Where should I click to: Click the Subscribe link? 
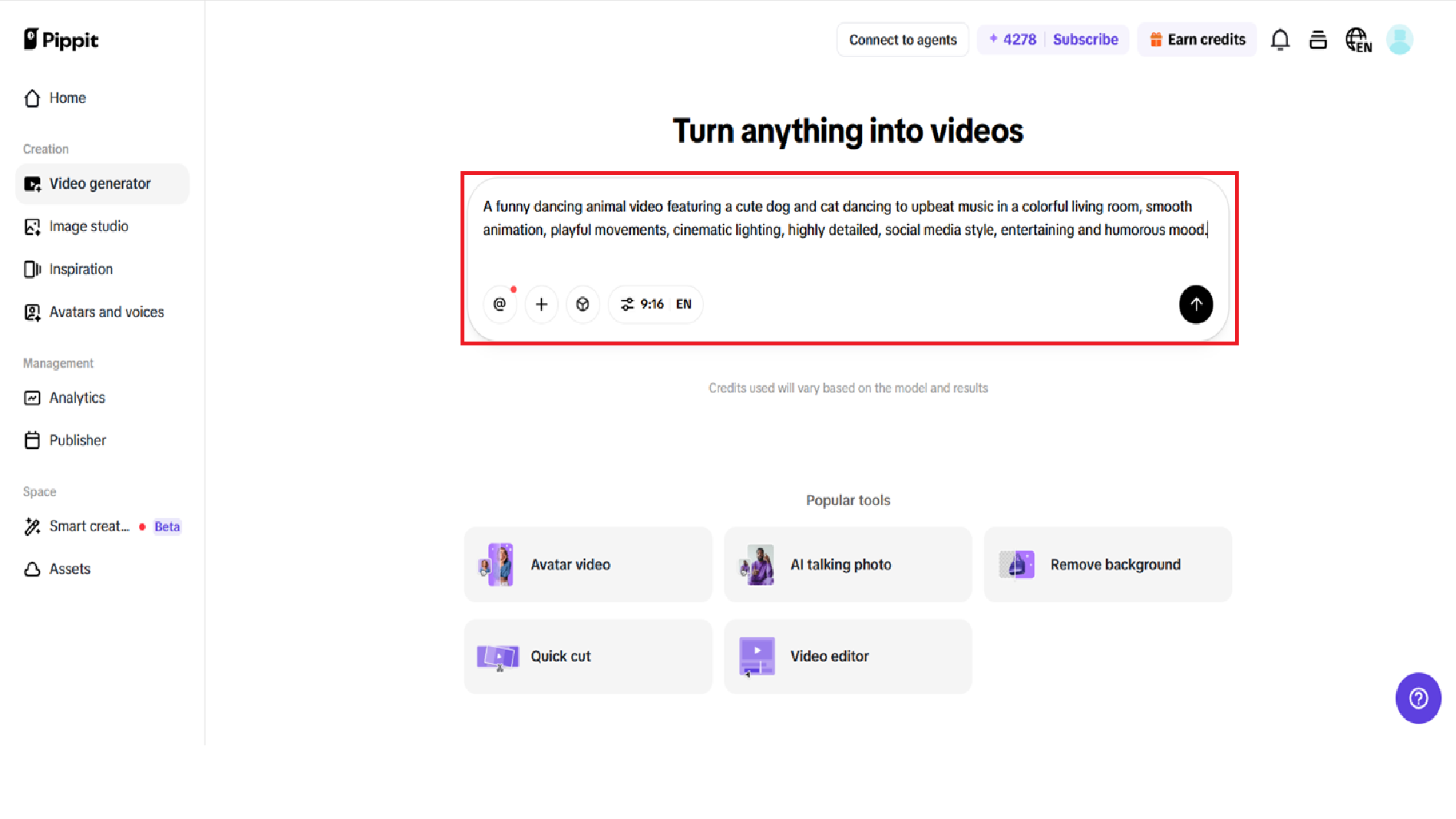tap(1085, 40)
